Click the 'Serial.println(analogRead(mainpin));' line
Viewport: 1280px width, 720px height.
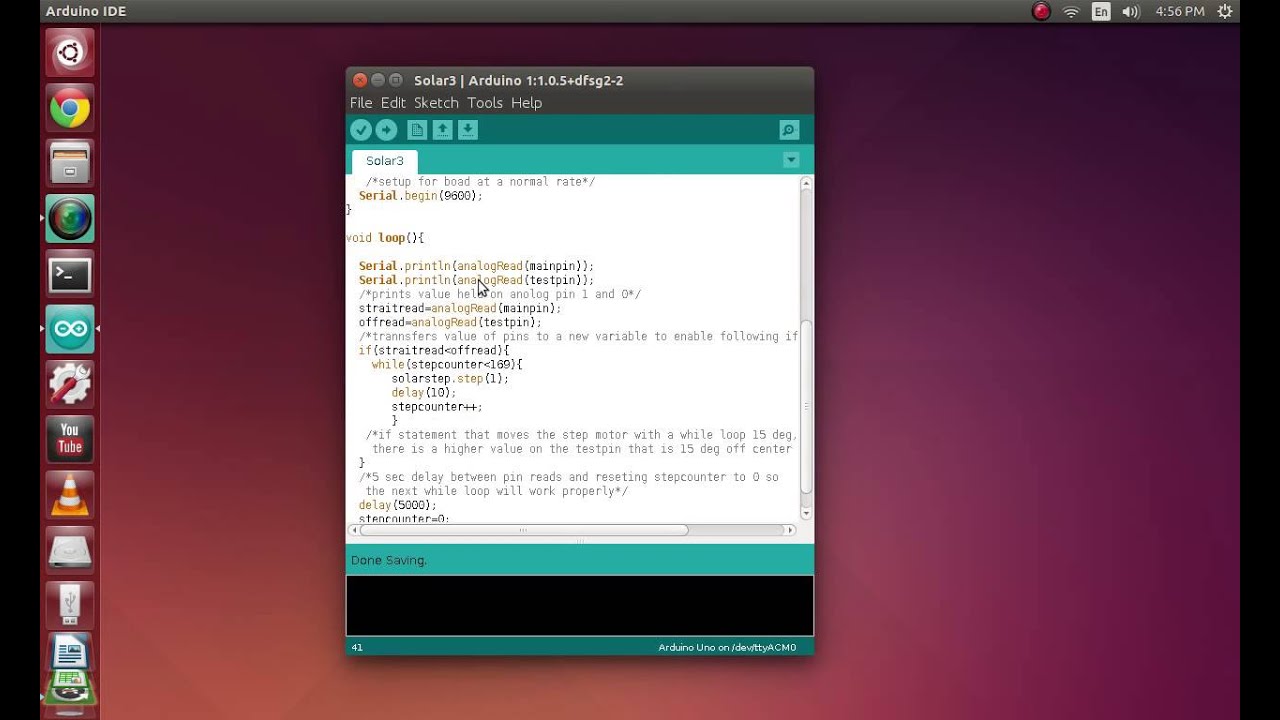coord(476,266)
